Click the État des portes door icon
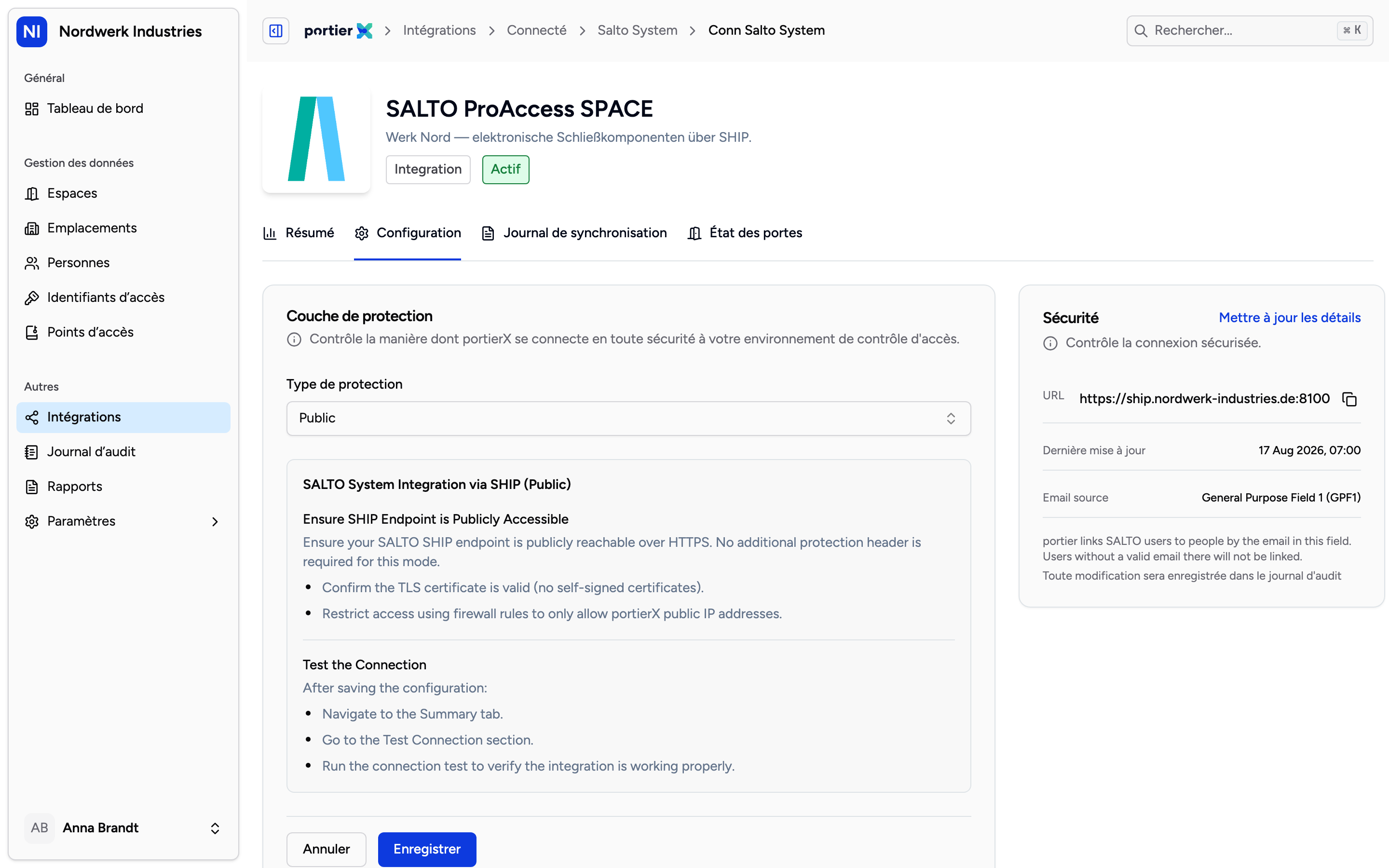 coord(694,233)
